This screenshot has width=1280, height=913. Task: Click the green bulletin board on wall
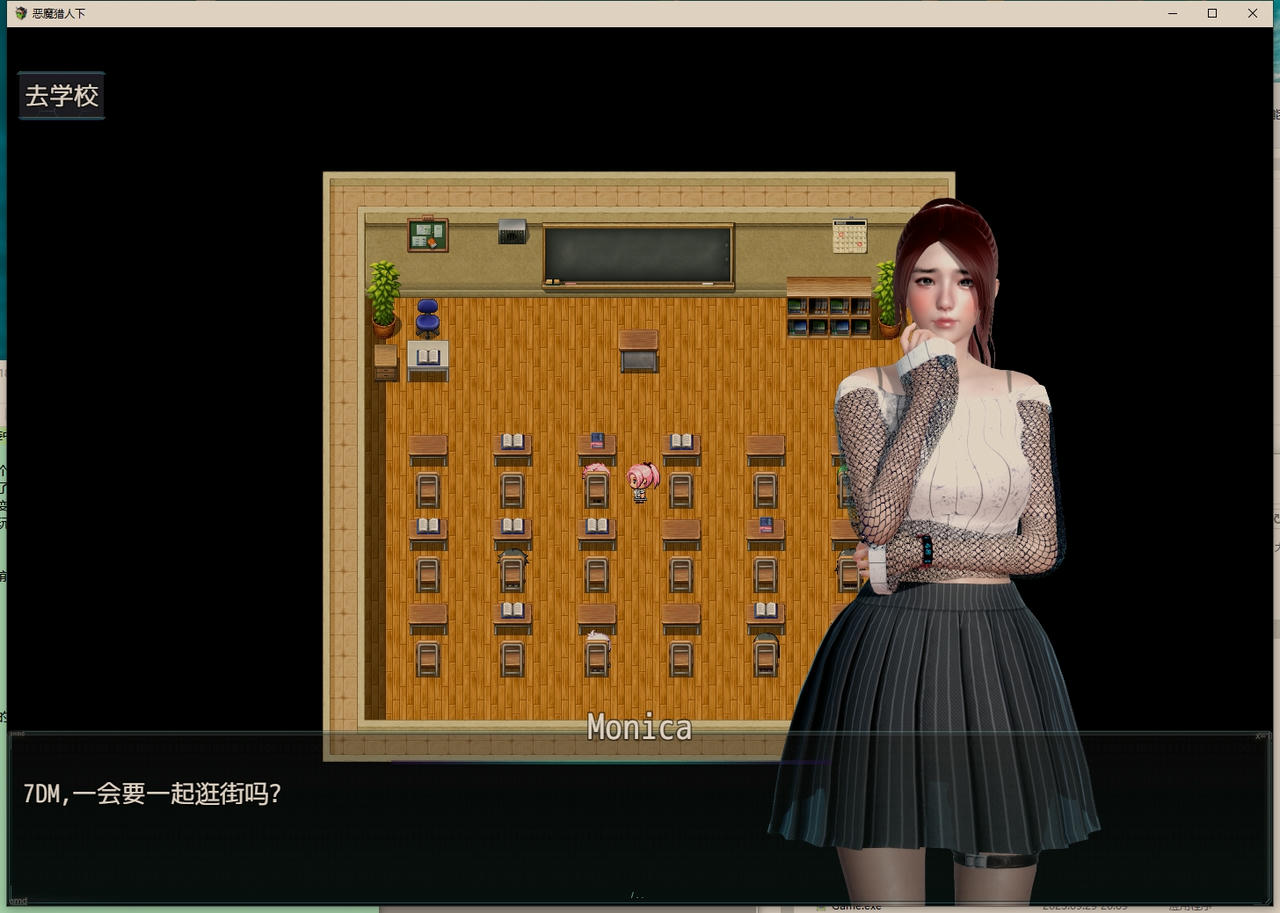428,235
